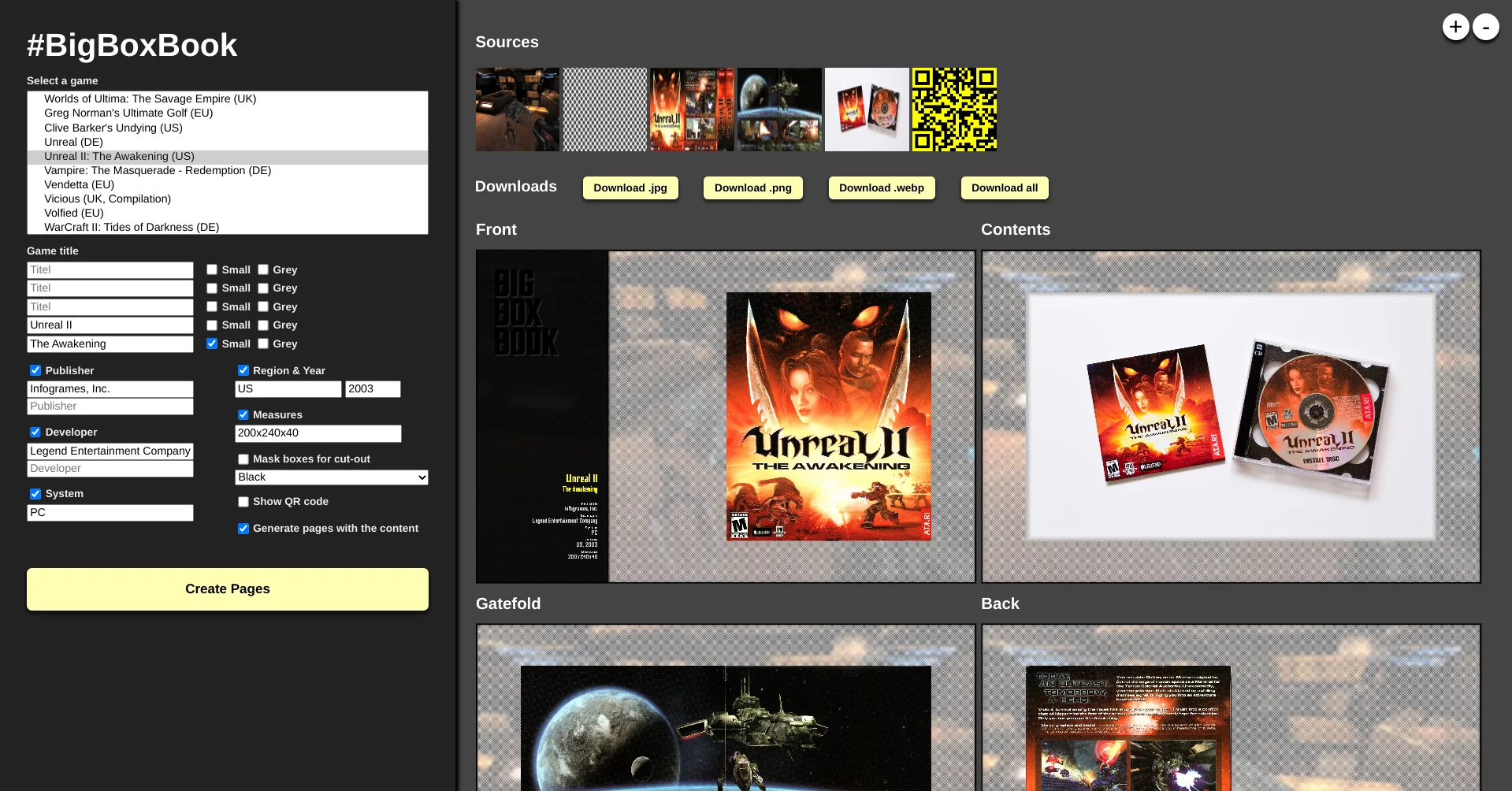Image resolution: width=1512 pixels, height=791 pixels.
Task: Click the Download .png button
Action: [x=752, y=188]
